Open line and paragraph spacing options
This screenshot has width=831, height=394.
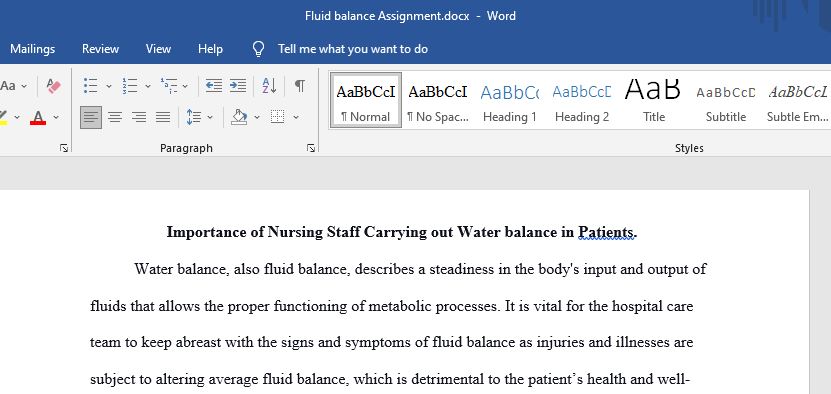193,117
